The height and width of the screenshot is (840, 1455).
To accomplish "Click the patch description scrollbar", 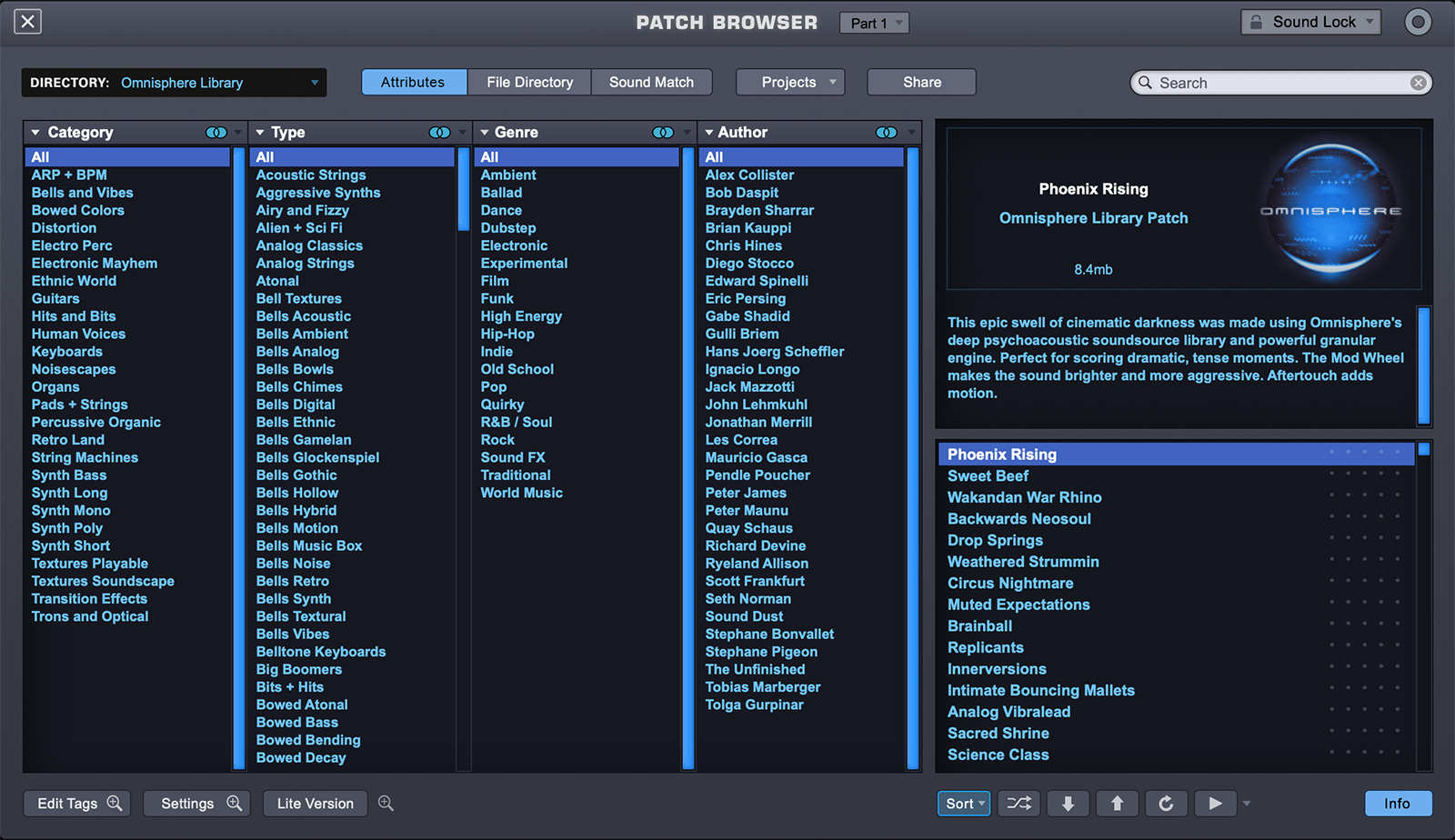I will pos(1424,365).
